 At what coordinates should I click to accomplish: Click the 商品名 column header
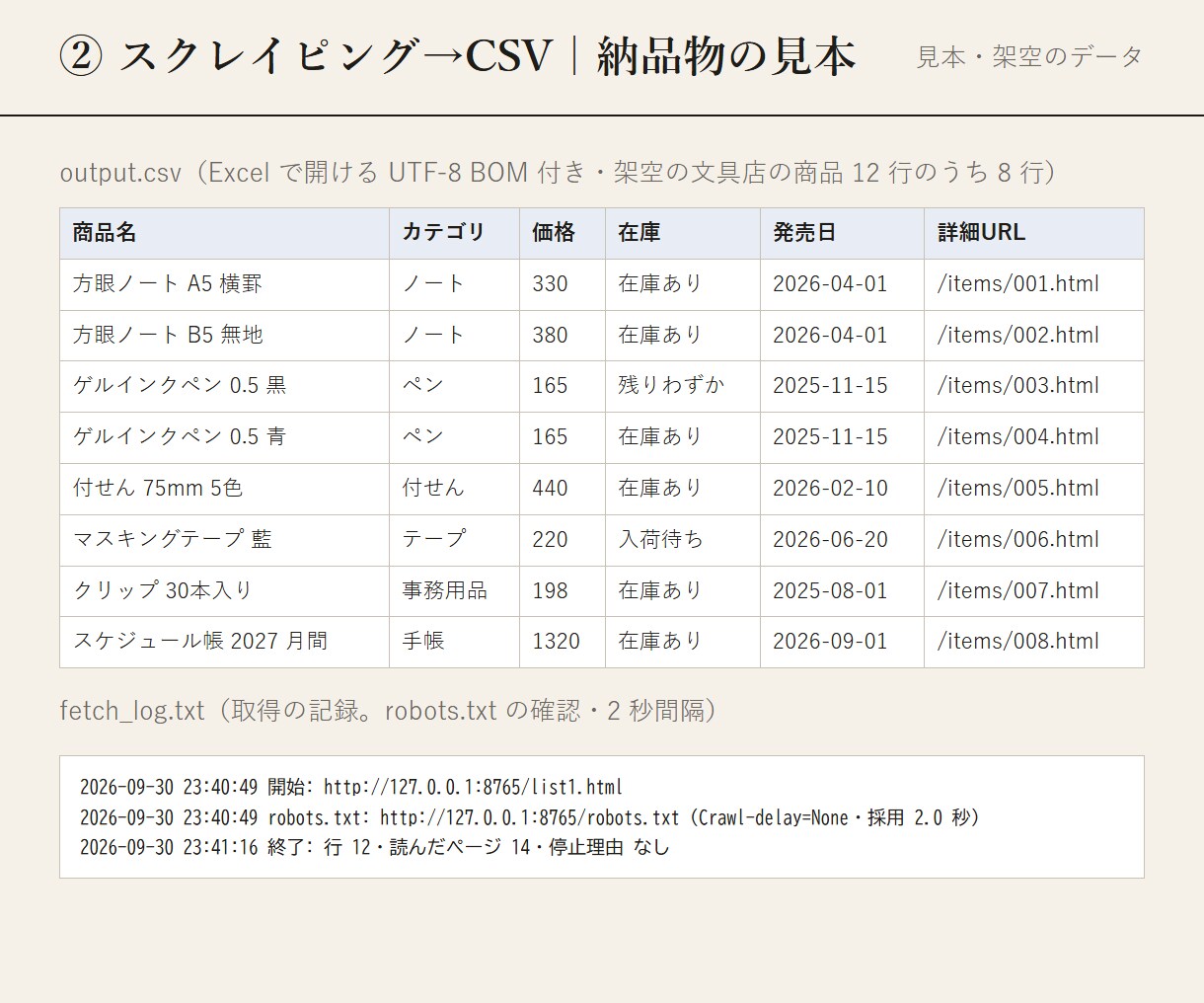point(224,233)
